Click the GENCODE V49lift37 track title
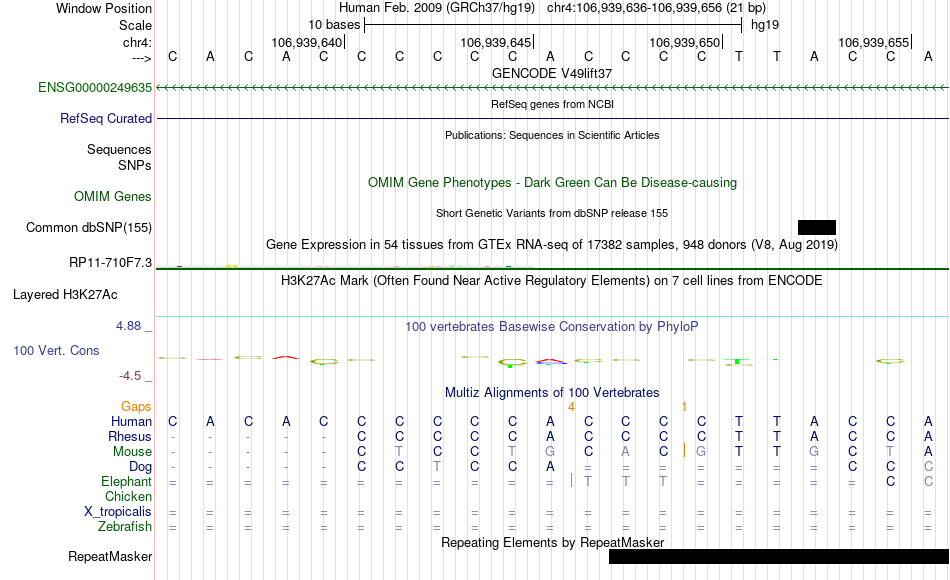 pyautogui.click(x=552, y=73)
